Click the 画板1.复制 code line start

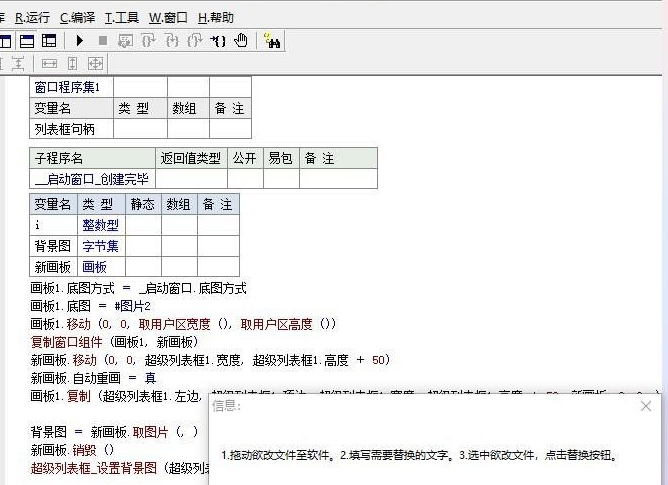[115, 396]
